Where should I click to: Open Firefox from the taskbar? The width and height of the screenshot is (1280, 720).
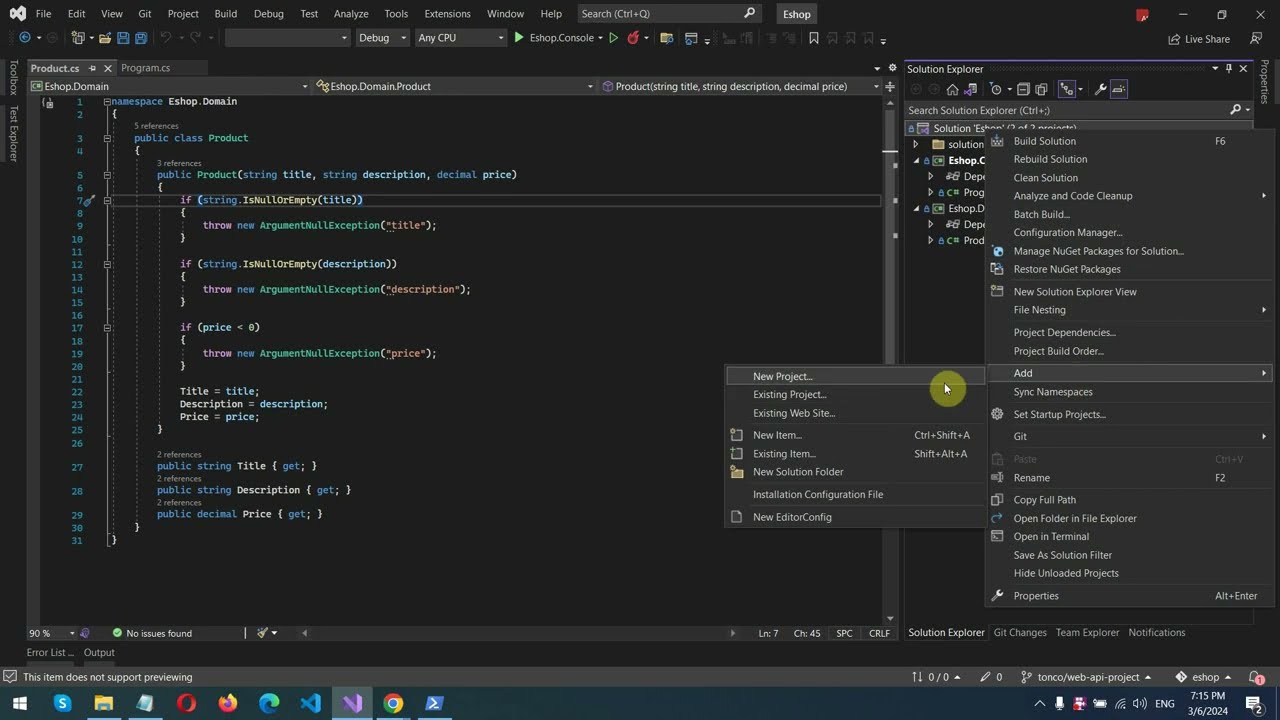coord(228,703)
